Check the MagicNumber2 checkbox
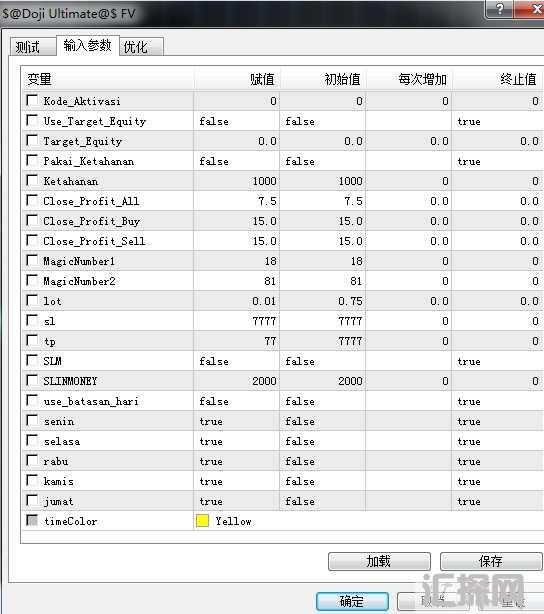Image resolution: width=544 pixels, height=614 pixels. click(32, 280)
